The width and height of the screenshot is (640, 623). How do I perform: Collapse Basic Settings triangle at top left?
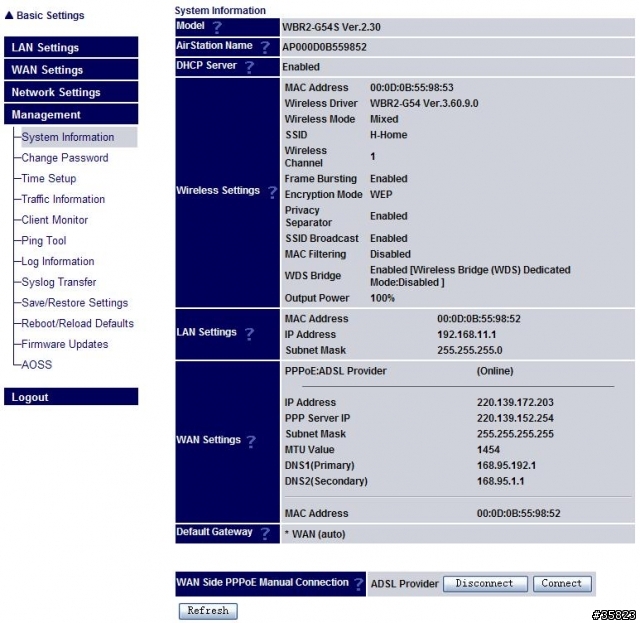[9, 16]
